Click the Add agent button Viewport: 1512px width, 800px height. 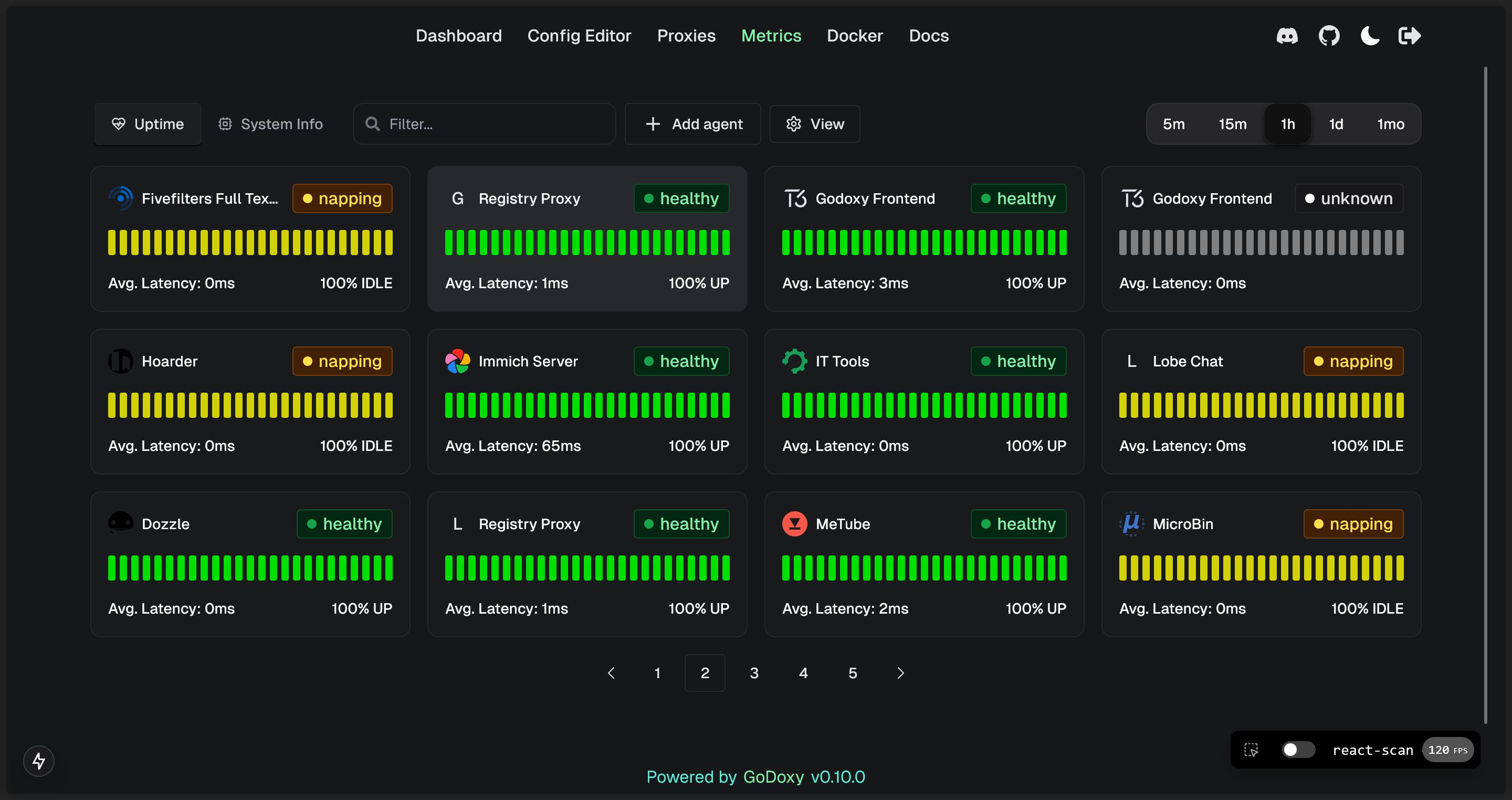692,124
